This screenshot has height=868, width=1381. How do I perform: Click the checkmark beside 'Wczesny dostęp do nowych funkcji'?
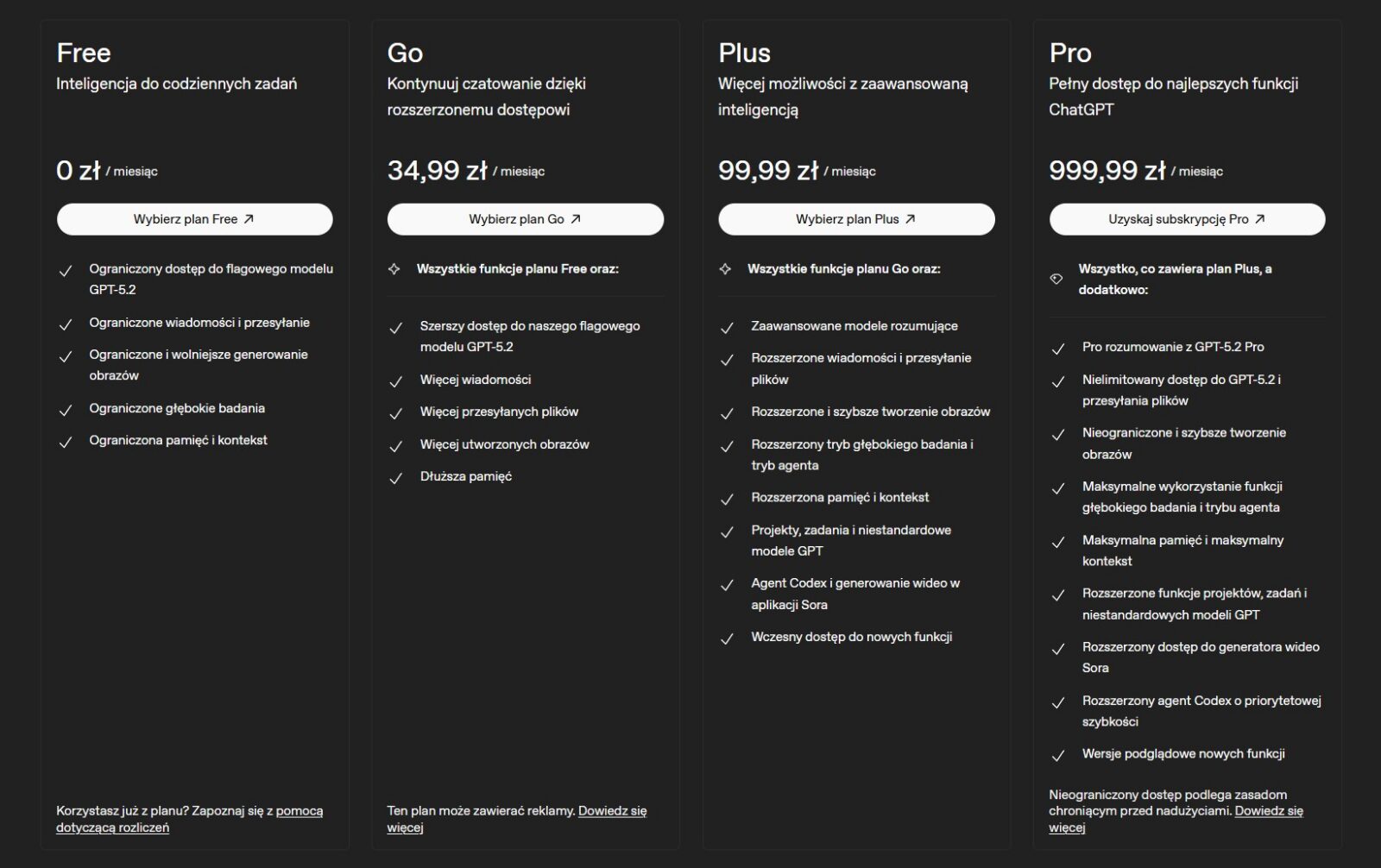[x=727, y=638]
